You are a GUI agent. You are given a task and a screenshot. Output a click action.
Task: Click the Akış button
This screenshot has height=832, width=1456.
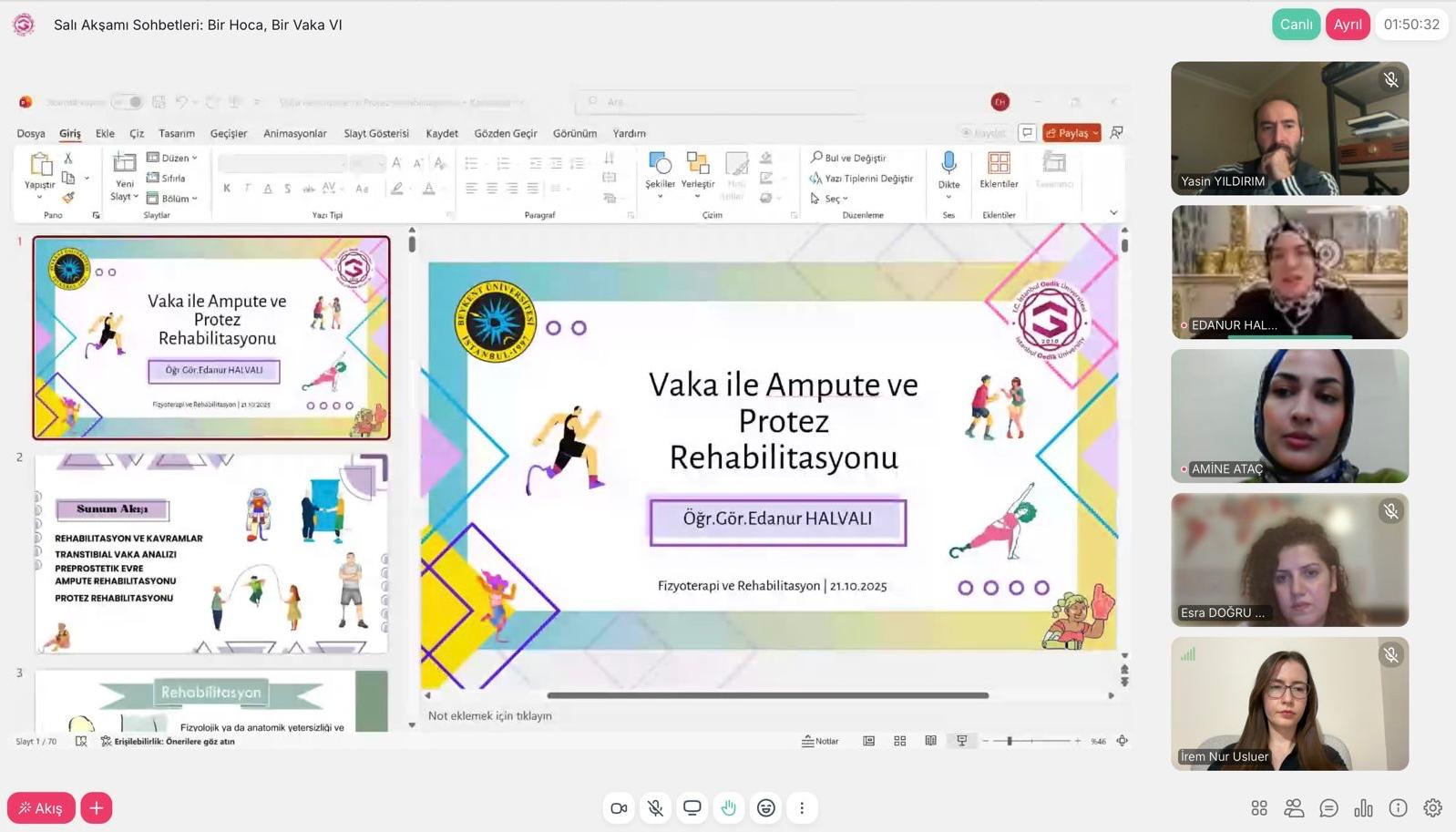[x=41, y=808]
